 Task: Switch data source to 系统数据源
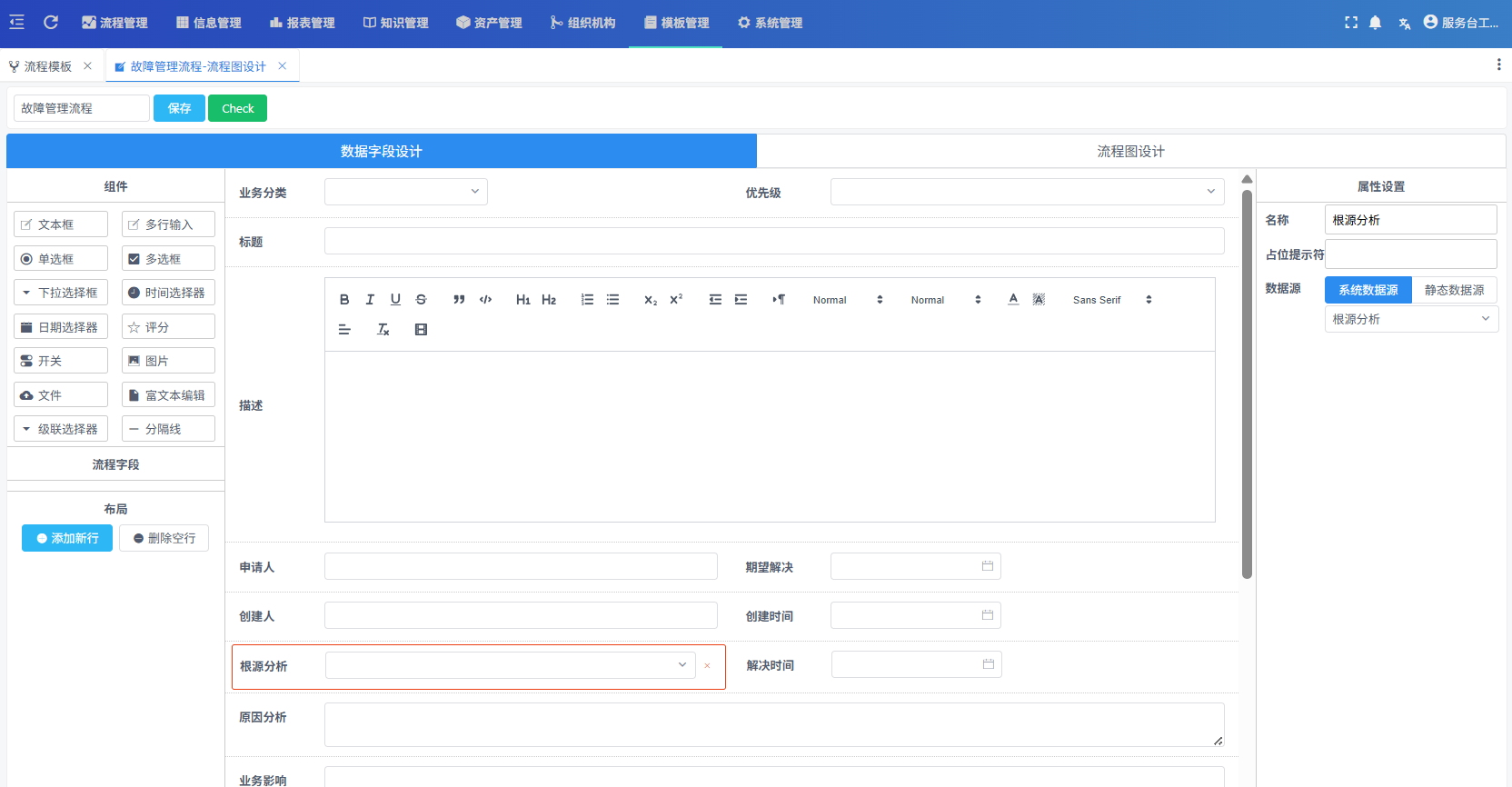[1368, 290]
